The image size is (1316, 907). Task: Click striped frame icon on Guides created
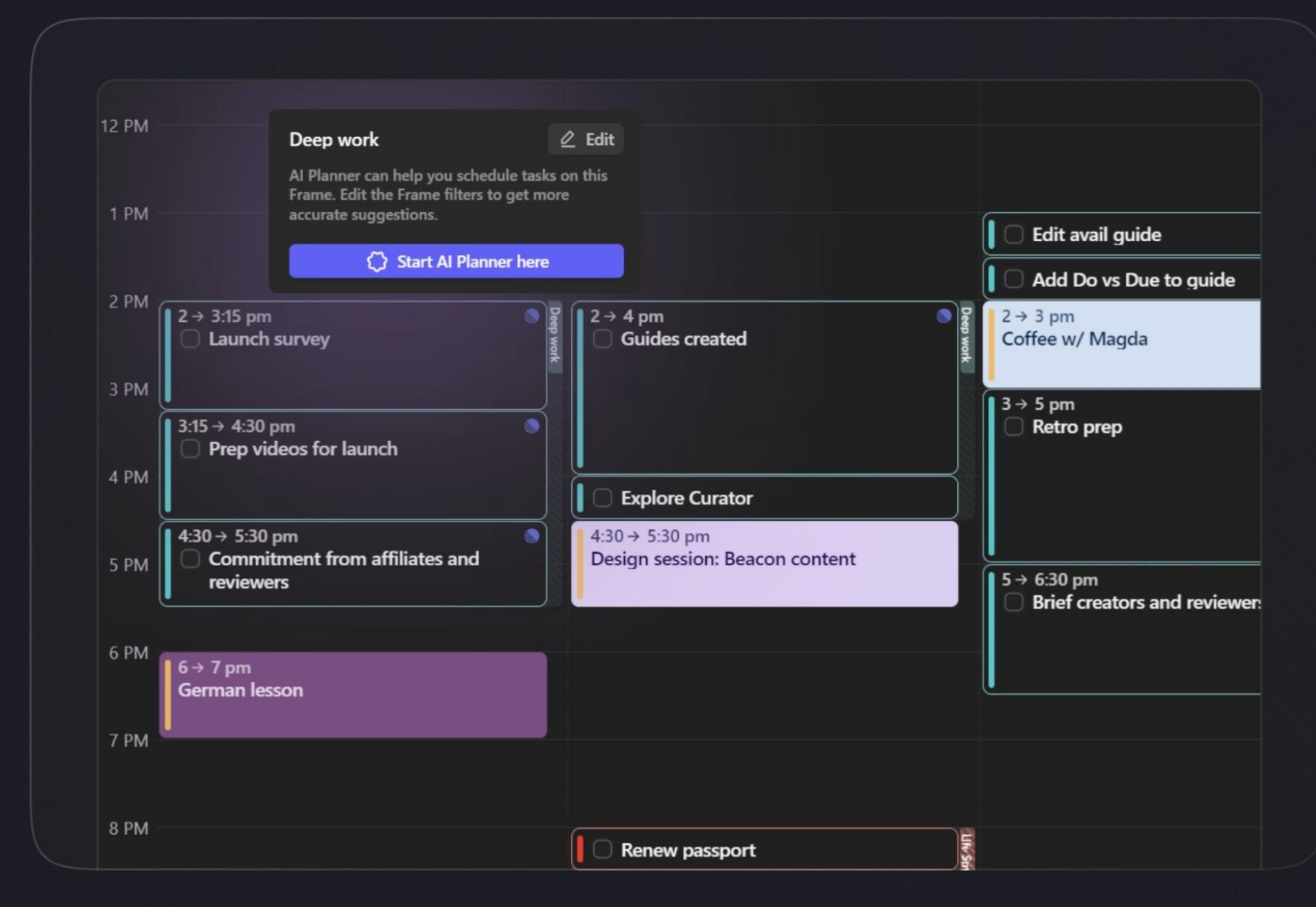point(944,316)
